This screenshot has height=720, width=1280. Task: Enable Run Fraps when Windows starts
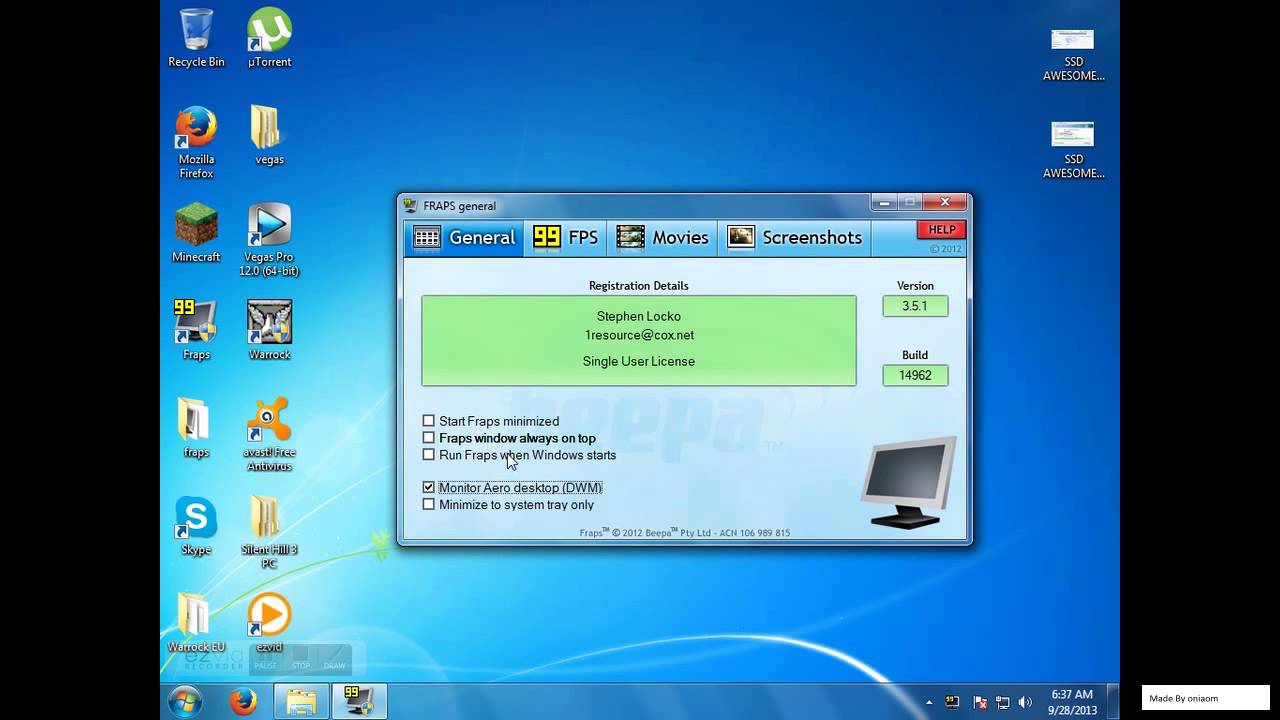tap(429, 455)
